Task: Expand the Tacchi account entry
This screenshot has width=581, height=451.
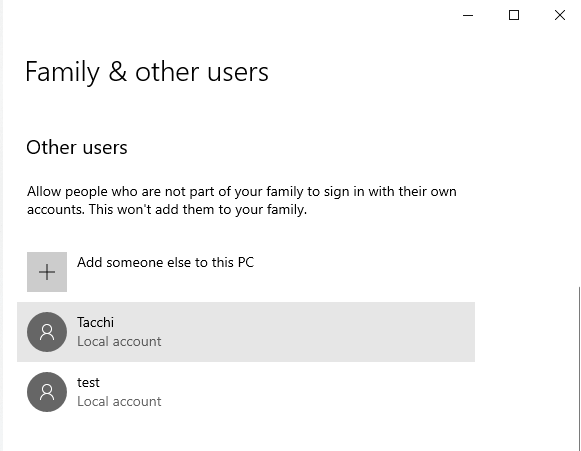Action: click(246, 332)
